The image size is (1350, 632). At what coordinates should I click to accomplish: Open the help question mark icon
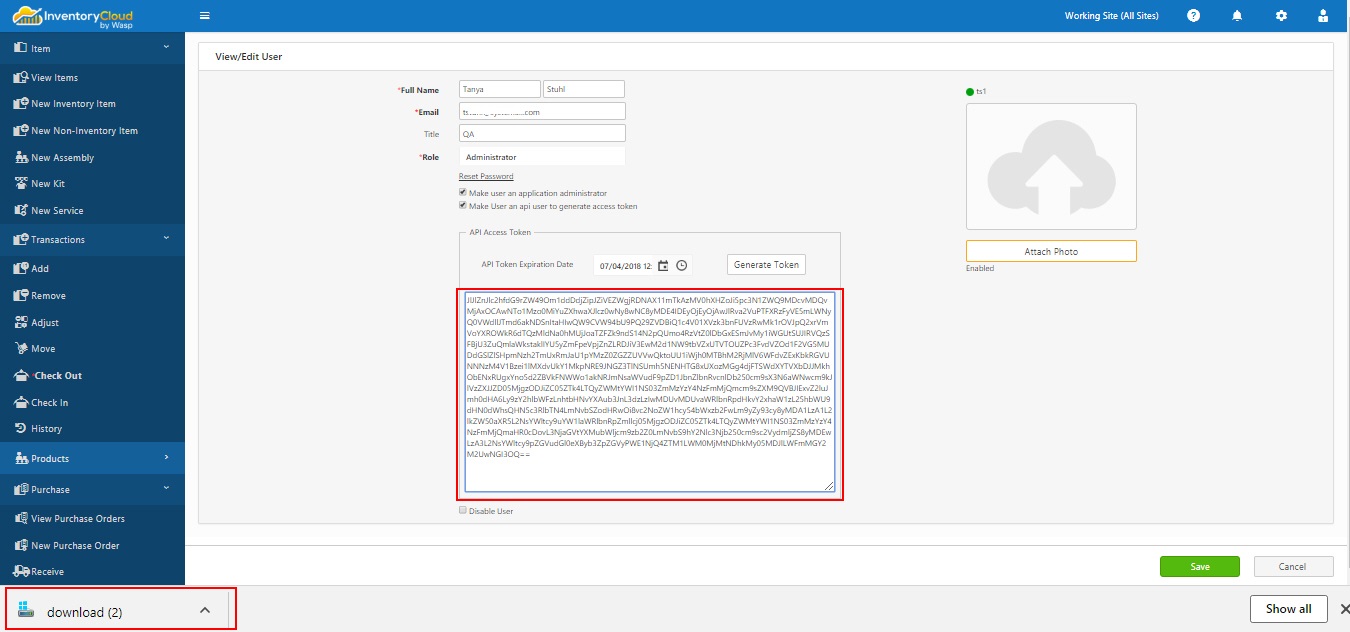click(1193, 16)
